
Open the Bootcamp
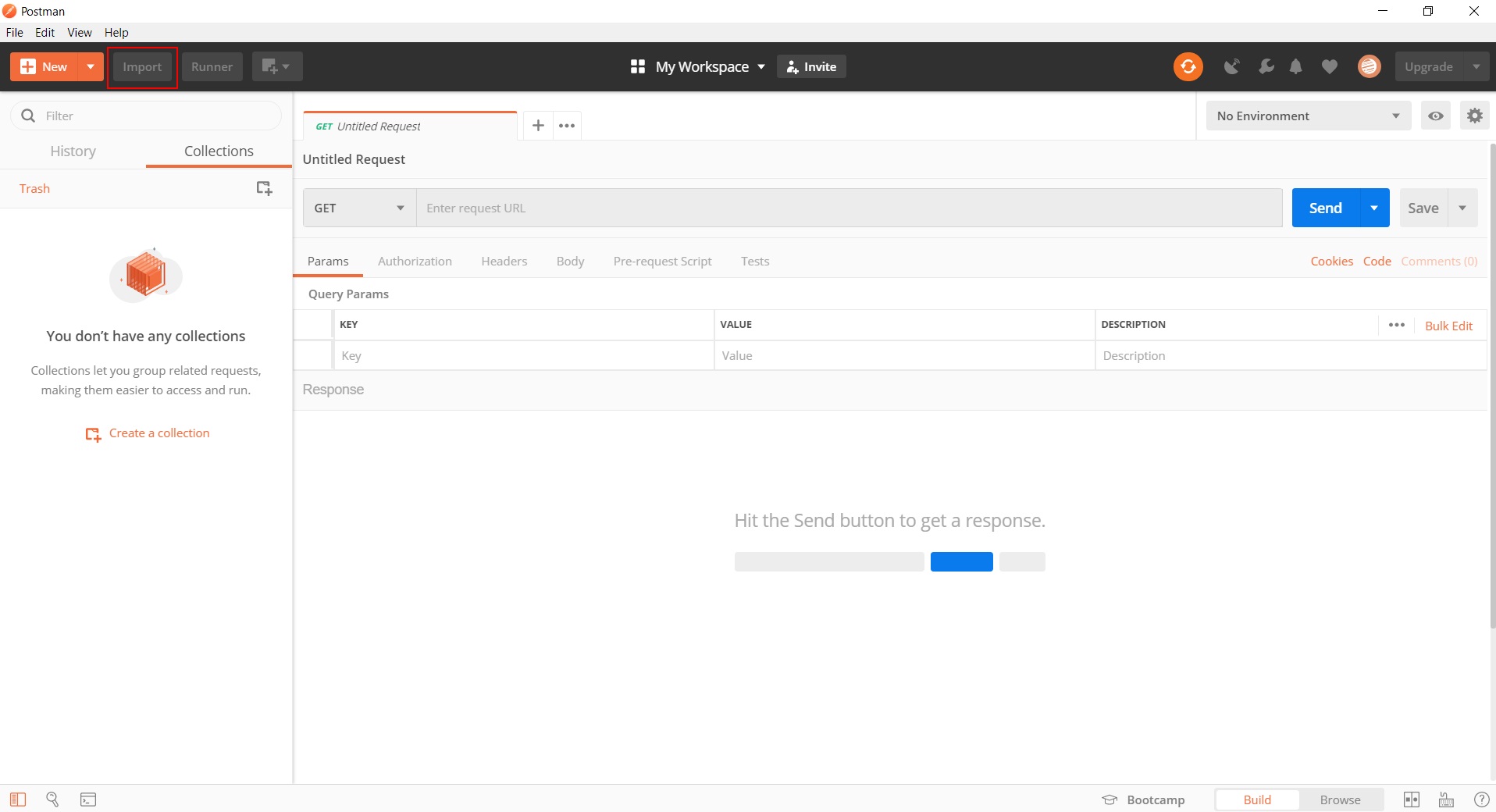point(1143,800)
